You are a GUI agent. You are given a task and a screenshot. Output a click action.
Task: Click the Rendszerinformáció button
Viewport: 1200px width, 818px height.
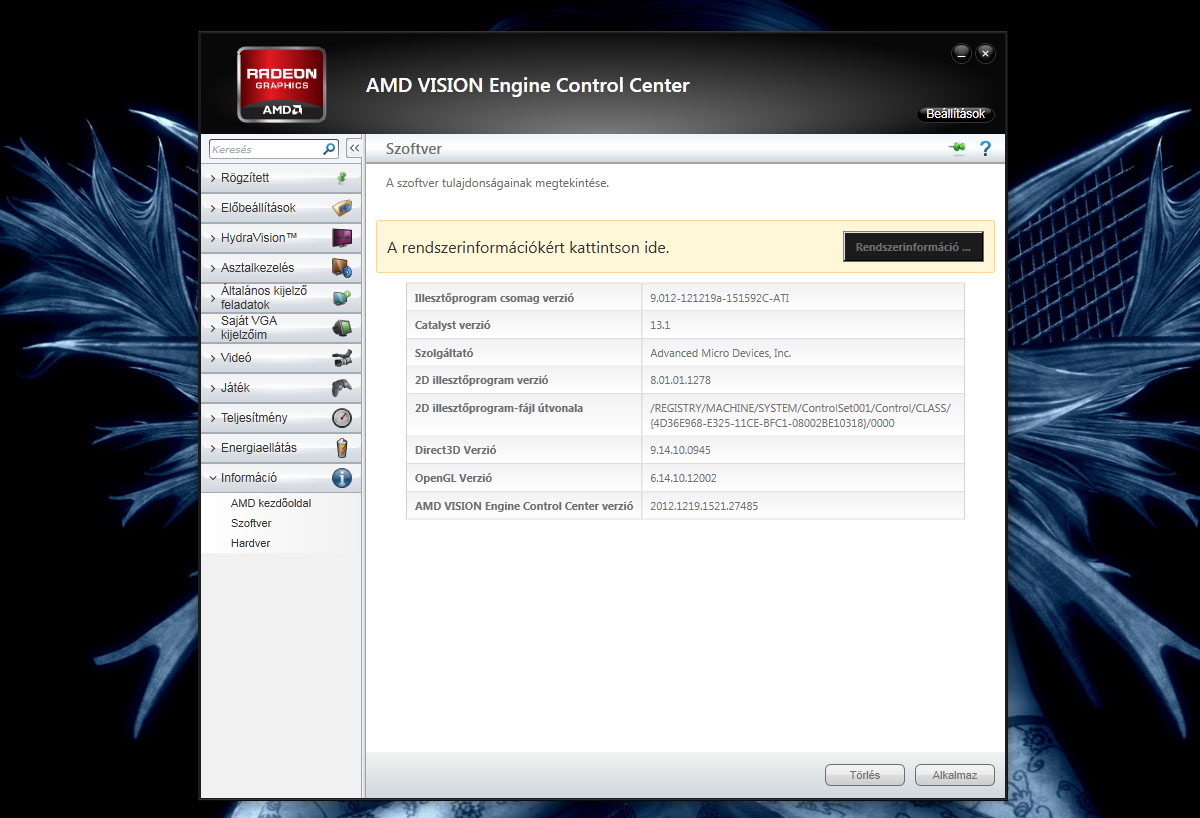(913, 247)
